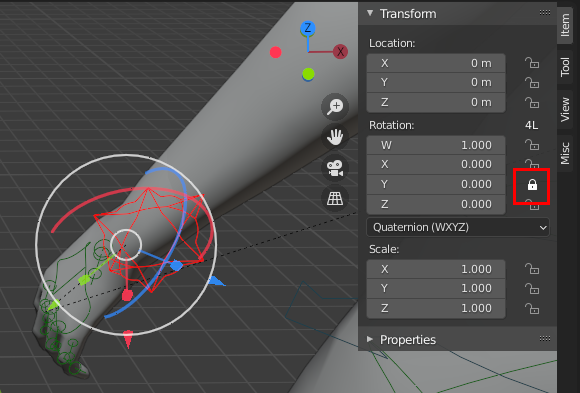Click the Properties panel drag grip dots
The width and height of the screenshot is (580, 393).
544,339
